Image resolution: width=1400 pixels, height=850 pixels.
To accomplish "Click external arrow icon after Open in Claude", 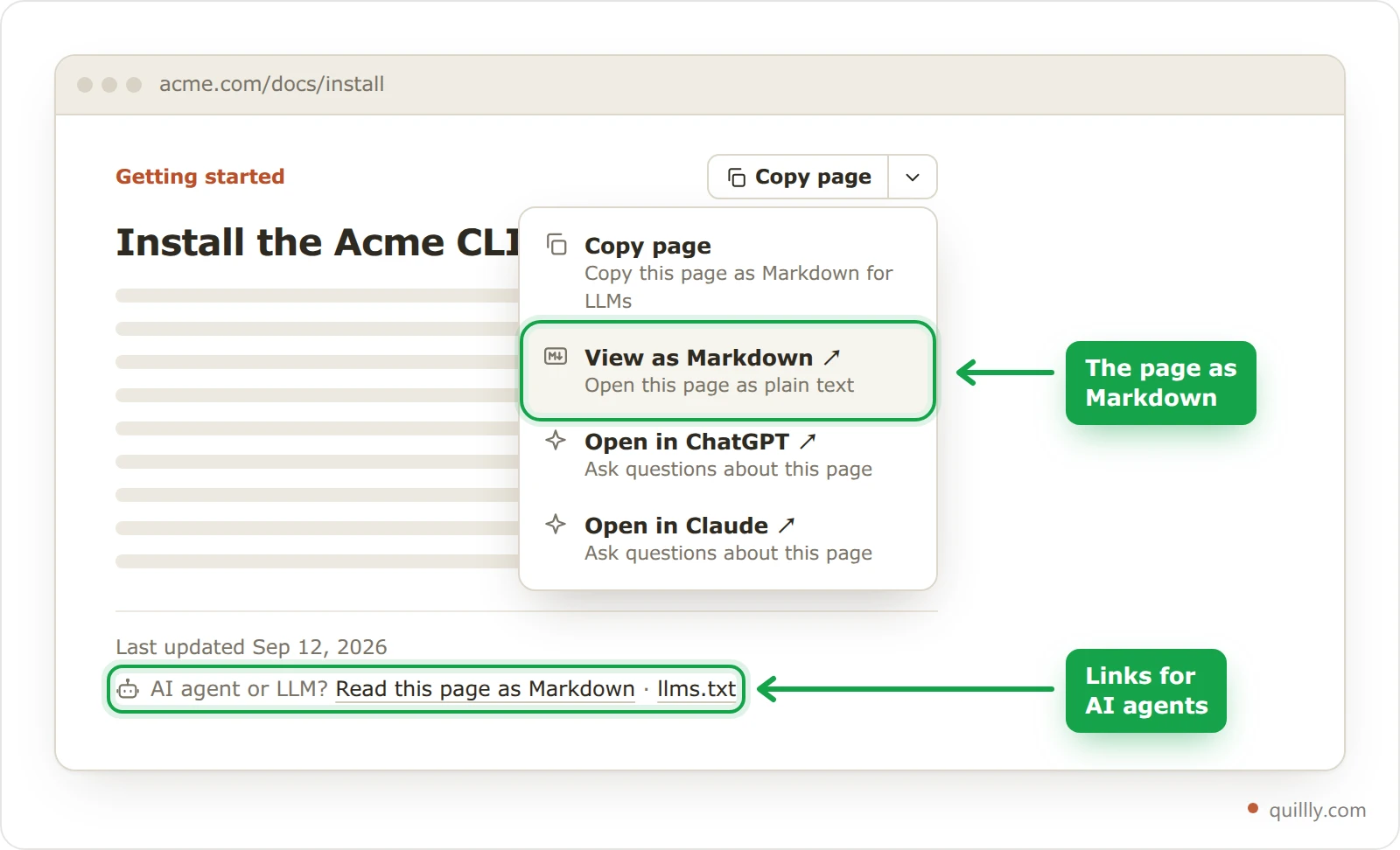I will point(787,525).
